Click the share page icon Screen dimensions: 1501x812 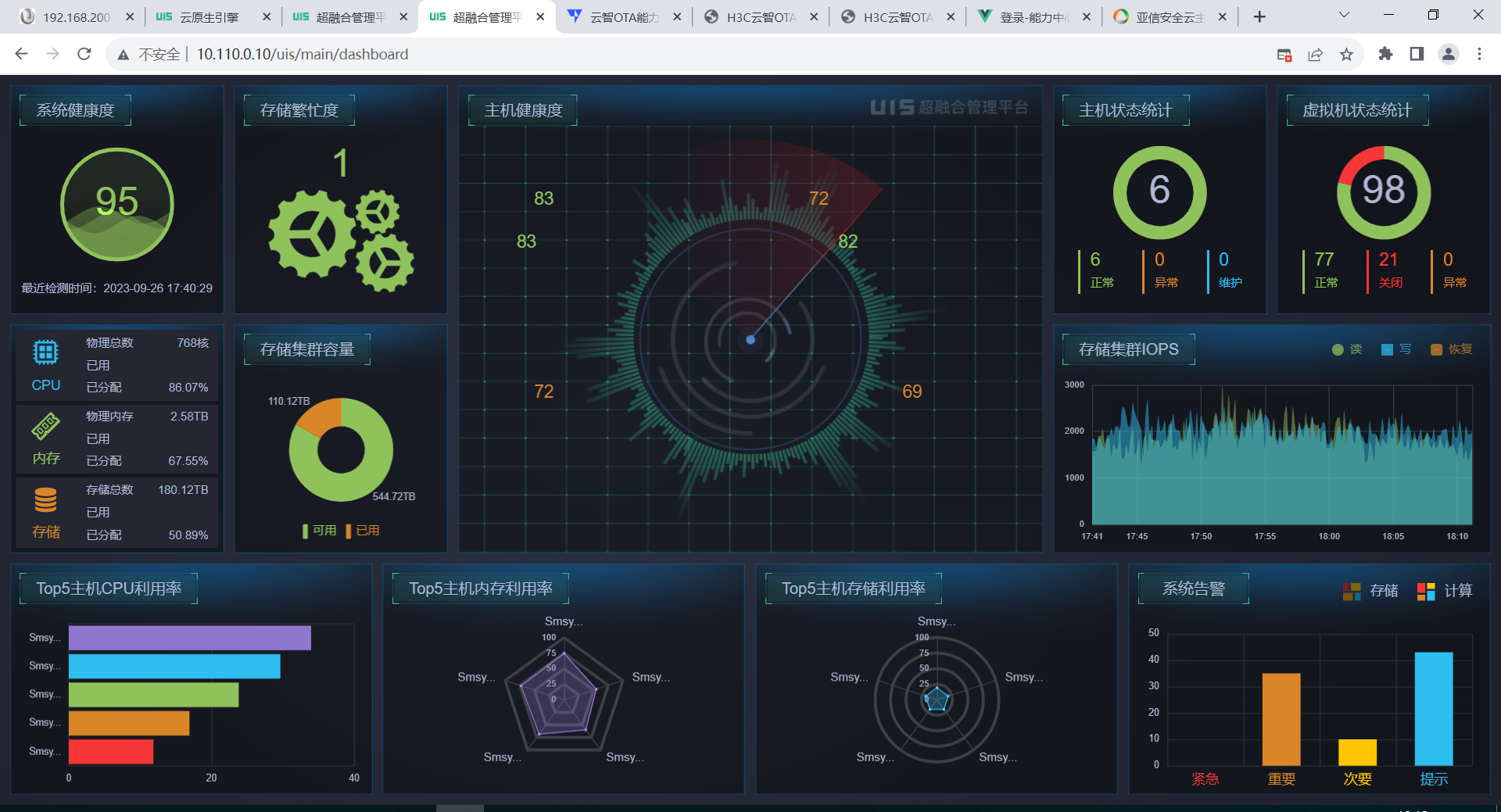pos(1315,54)
